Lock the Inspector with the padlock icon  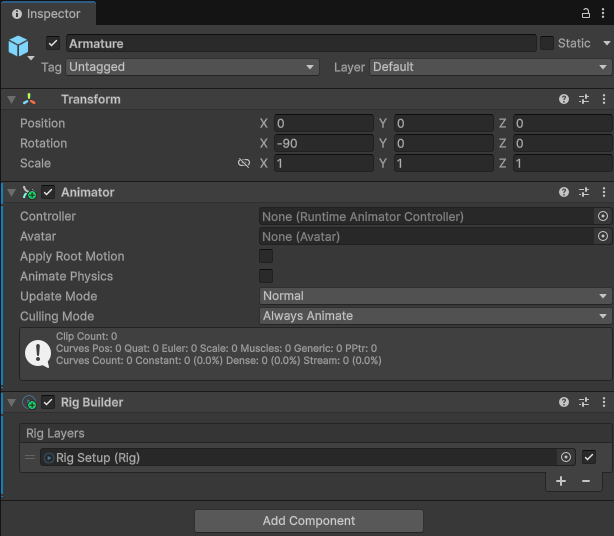point(585,14)
